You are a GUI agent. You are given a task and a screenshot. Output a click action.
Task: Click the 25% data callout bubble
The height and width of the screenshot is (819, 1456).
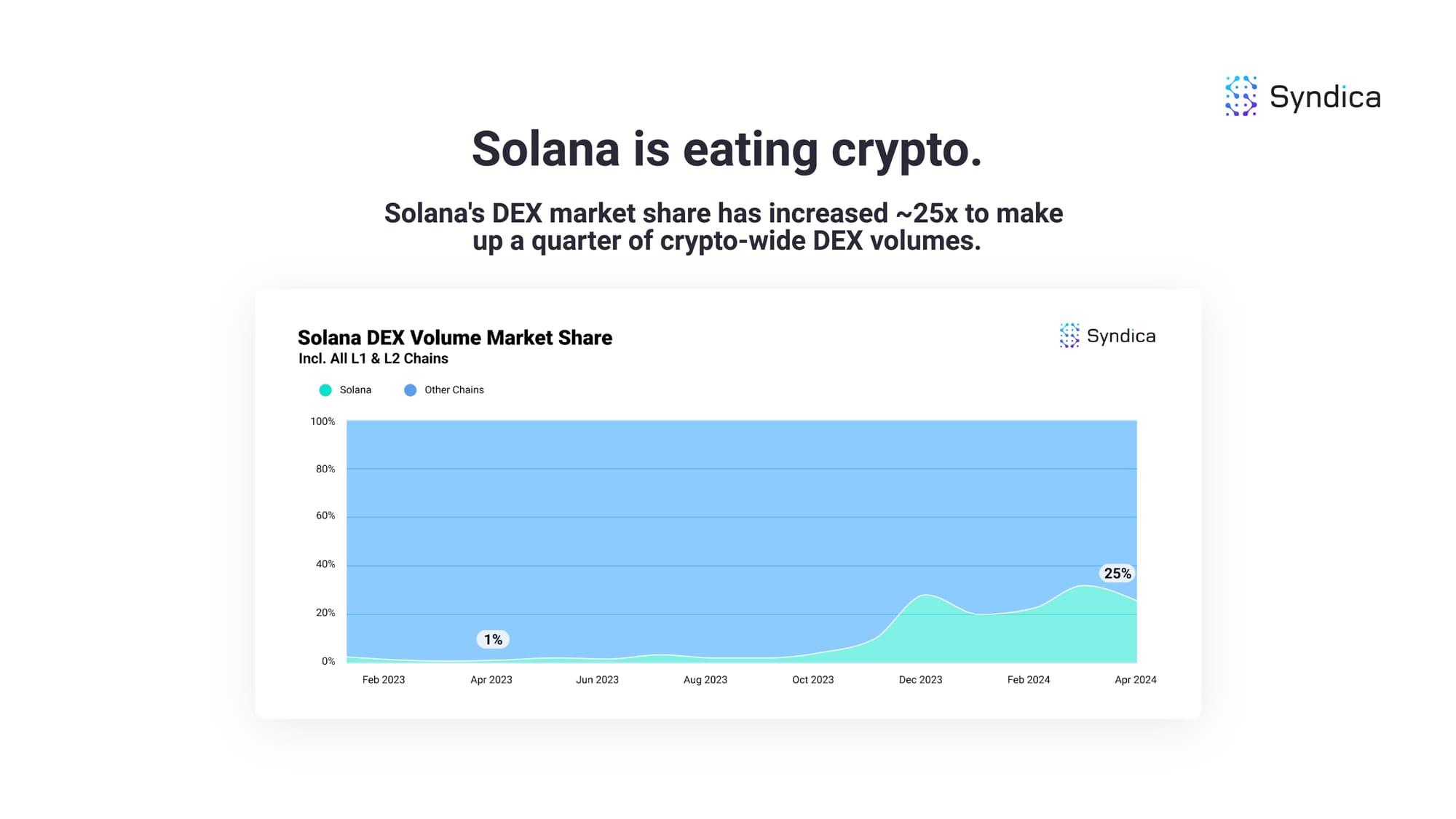pyautogui.click(x=1117, y=574)
